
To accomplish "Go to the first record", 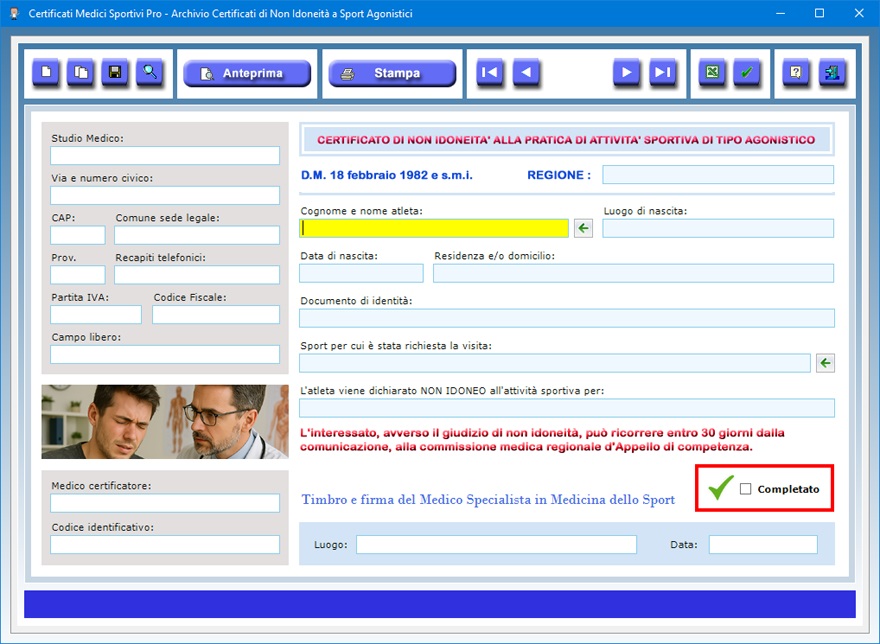I will [x=490, y=73].
